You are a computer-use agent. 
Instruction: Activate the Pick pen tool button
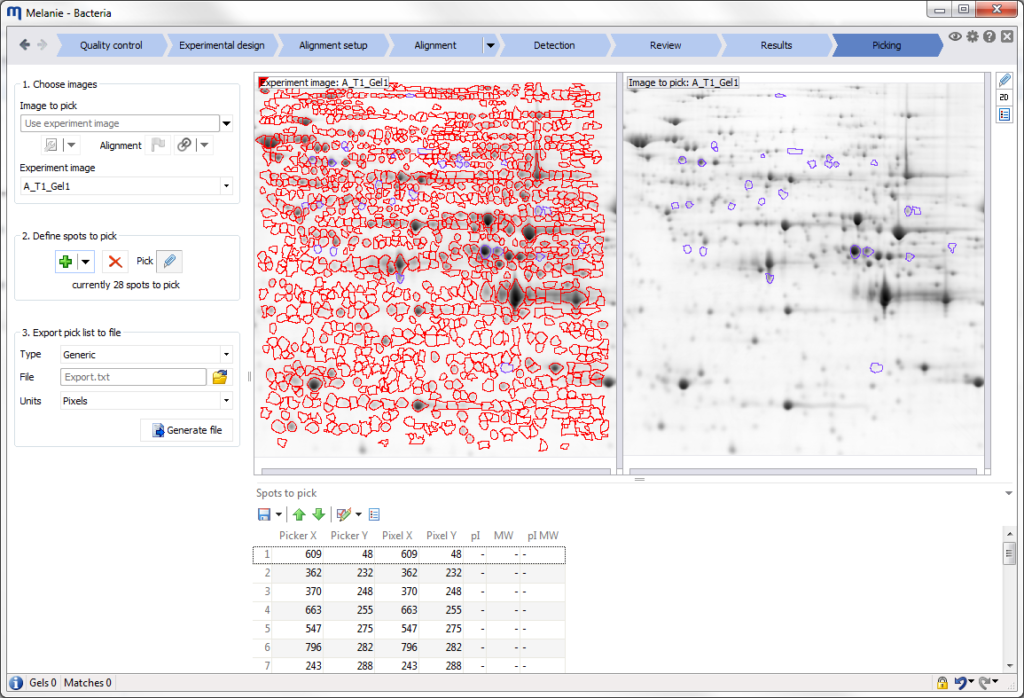pos(169,261)
